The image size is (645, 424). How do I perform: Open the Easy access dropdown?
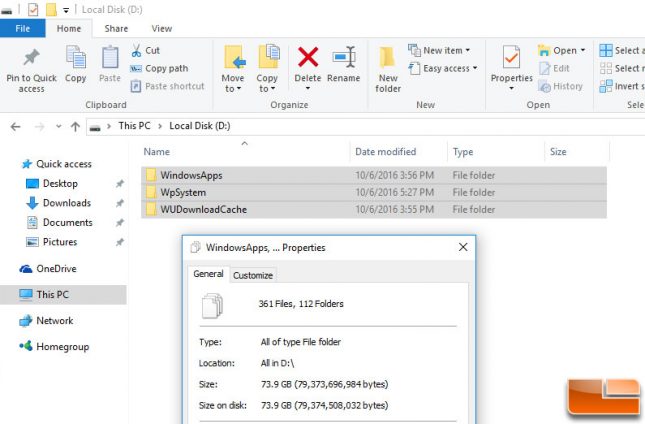coord(443,68)
